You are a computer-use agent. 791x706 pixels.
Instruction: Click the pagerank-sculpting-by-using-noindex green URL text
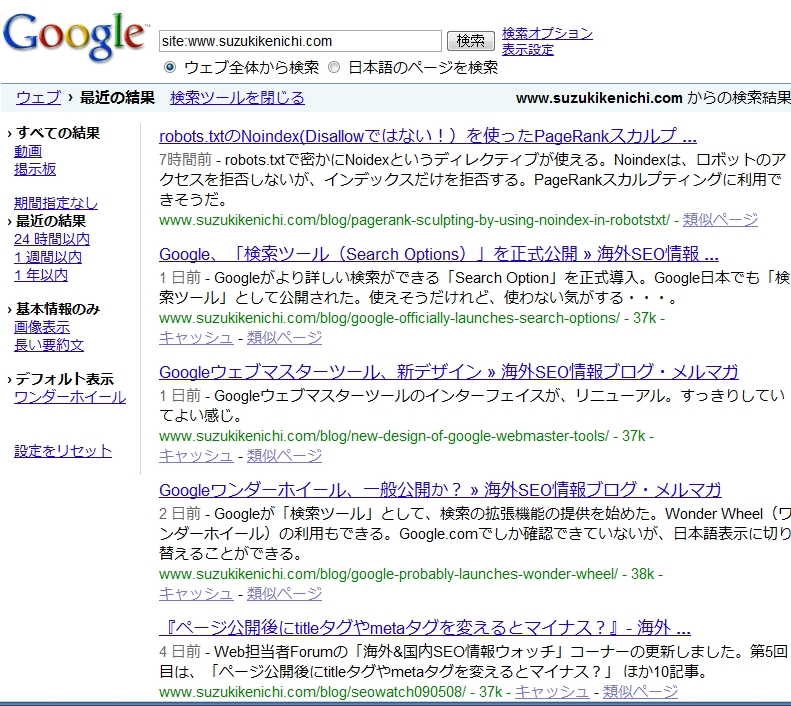pyautogui.click(x=415, y=220)
